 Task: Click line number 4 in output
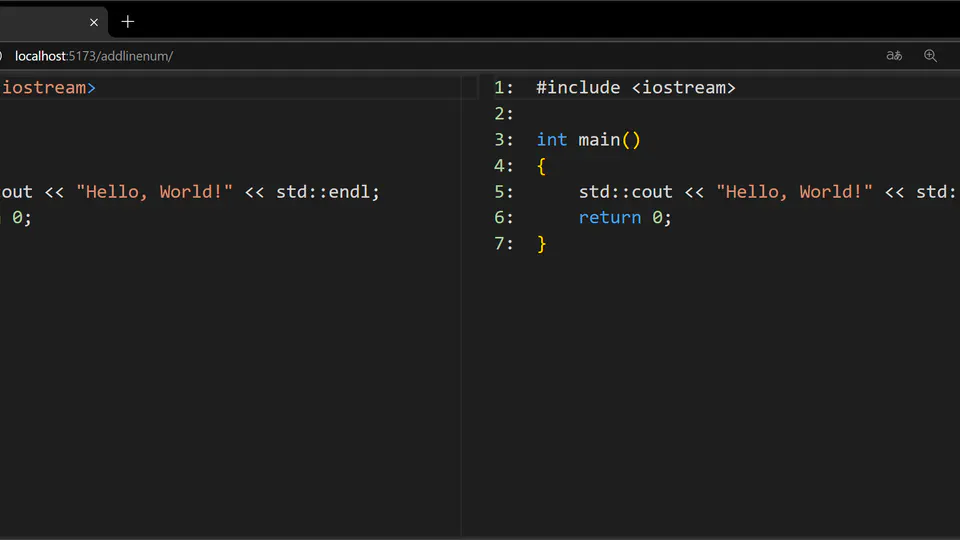pos(503,166)
